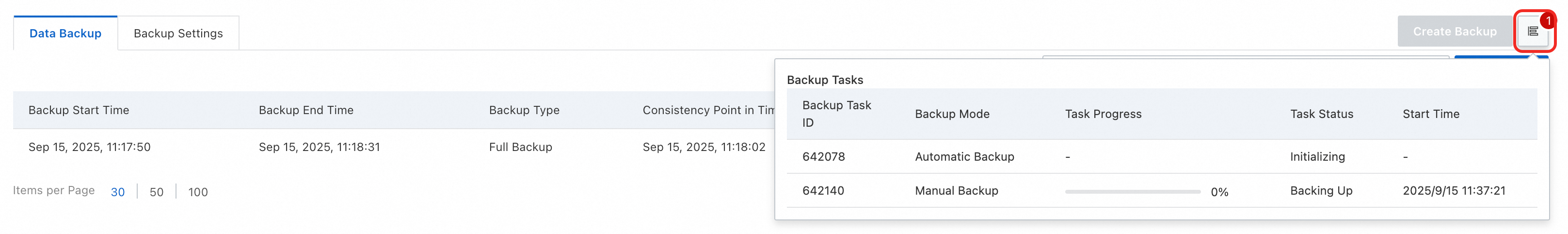This screenshot has width=1568, height=234.
Task: Click the Task Status column header
Action: (1321, 114)
